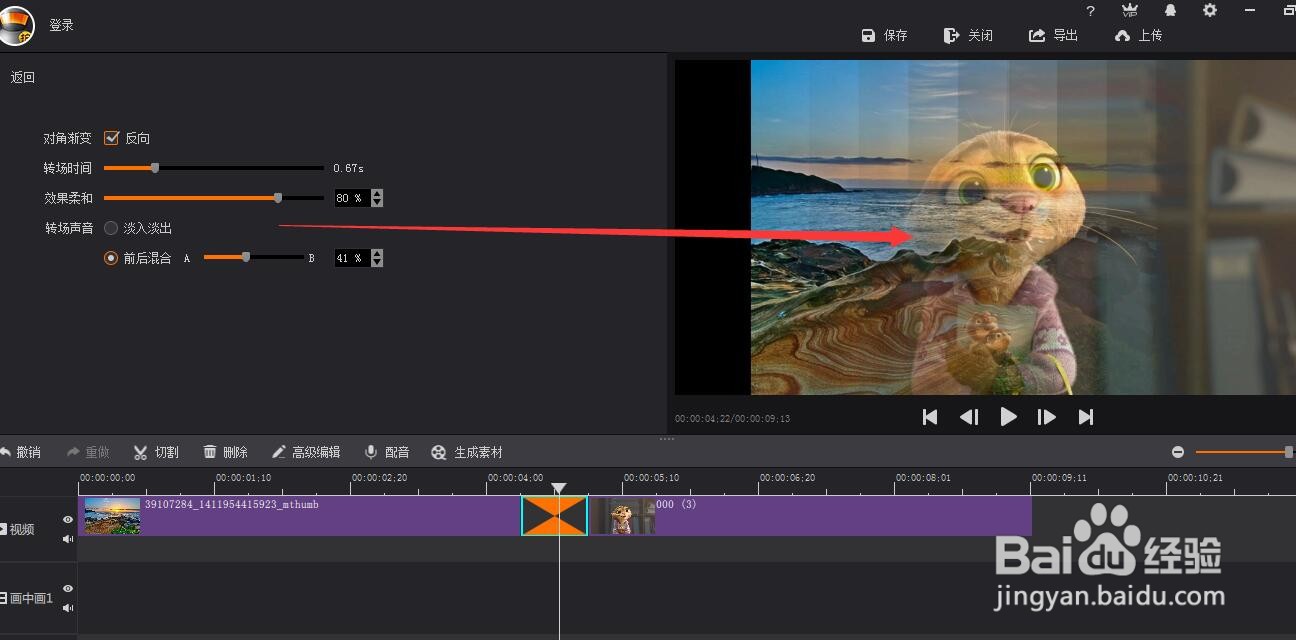Select the cartoon cat clip thumbnail
Image resolution: width=1296 pixels, height=640 pixels.
pyautogui.click(x=622, y=516)
